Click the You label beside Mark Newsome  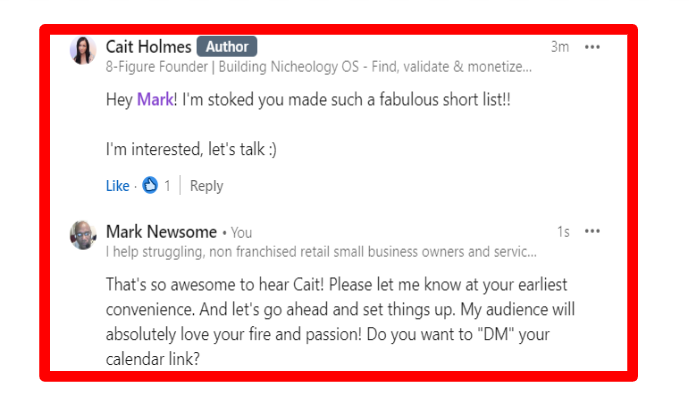241,233
